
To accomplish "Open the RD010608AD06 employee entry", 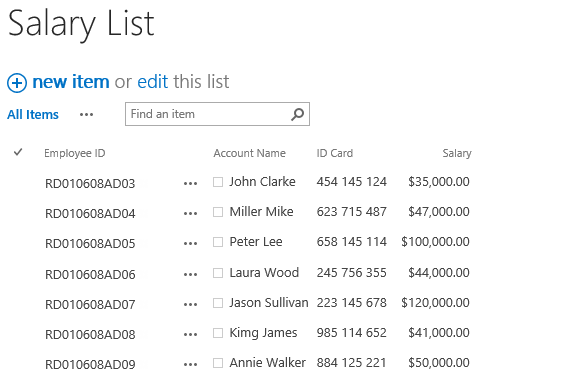I will coord(90,274).
